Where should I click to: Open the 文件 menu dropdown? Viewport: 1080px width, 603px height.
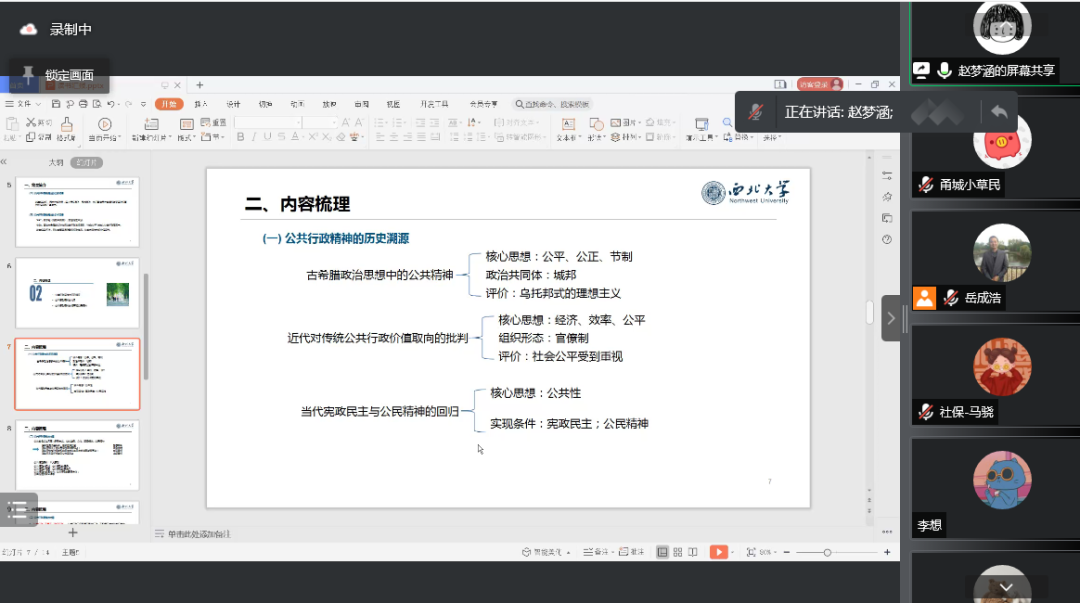pos(24,104)
